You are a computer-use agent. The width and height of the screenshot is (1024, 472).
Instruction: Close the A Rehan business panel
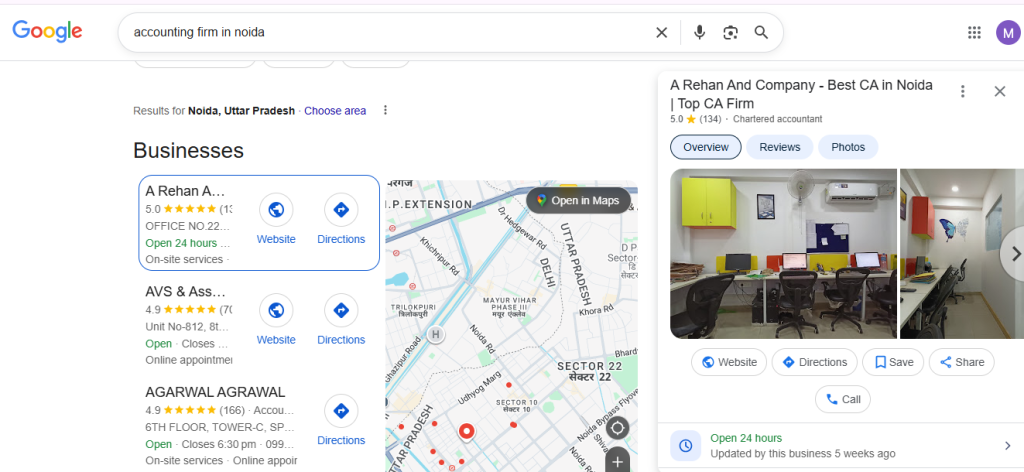tap(1000, 91)
